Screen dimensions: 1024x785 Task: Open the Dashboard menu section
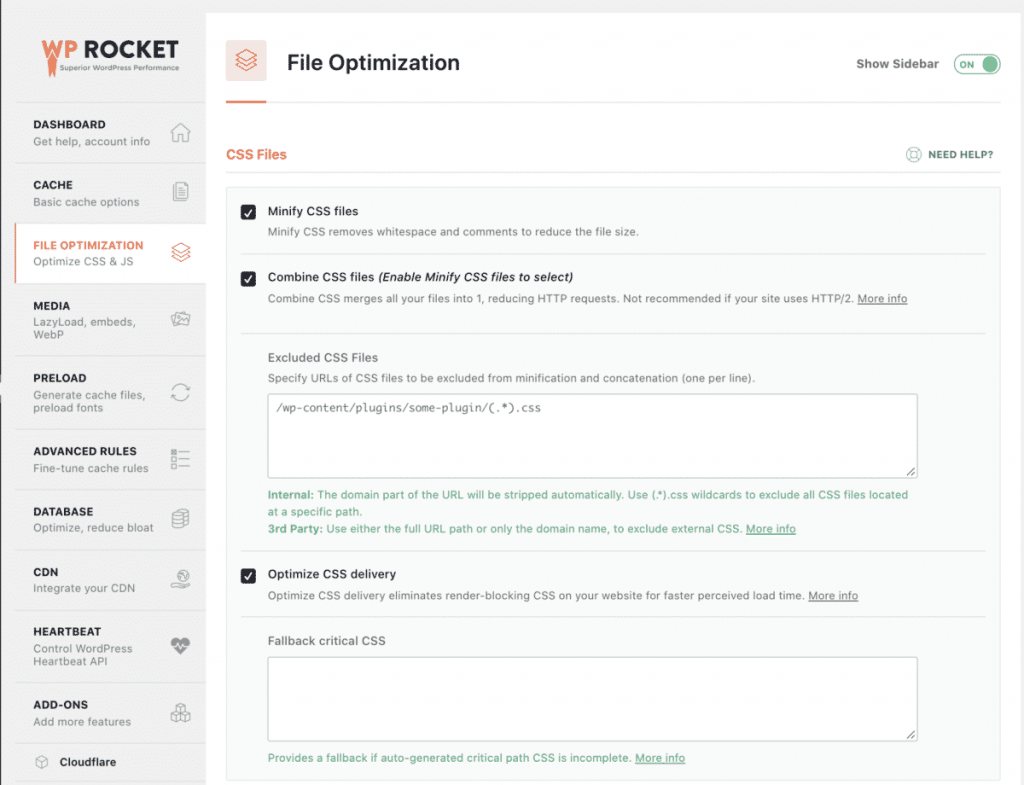click(x=110, y=133)
